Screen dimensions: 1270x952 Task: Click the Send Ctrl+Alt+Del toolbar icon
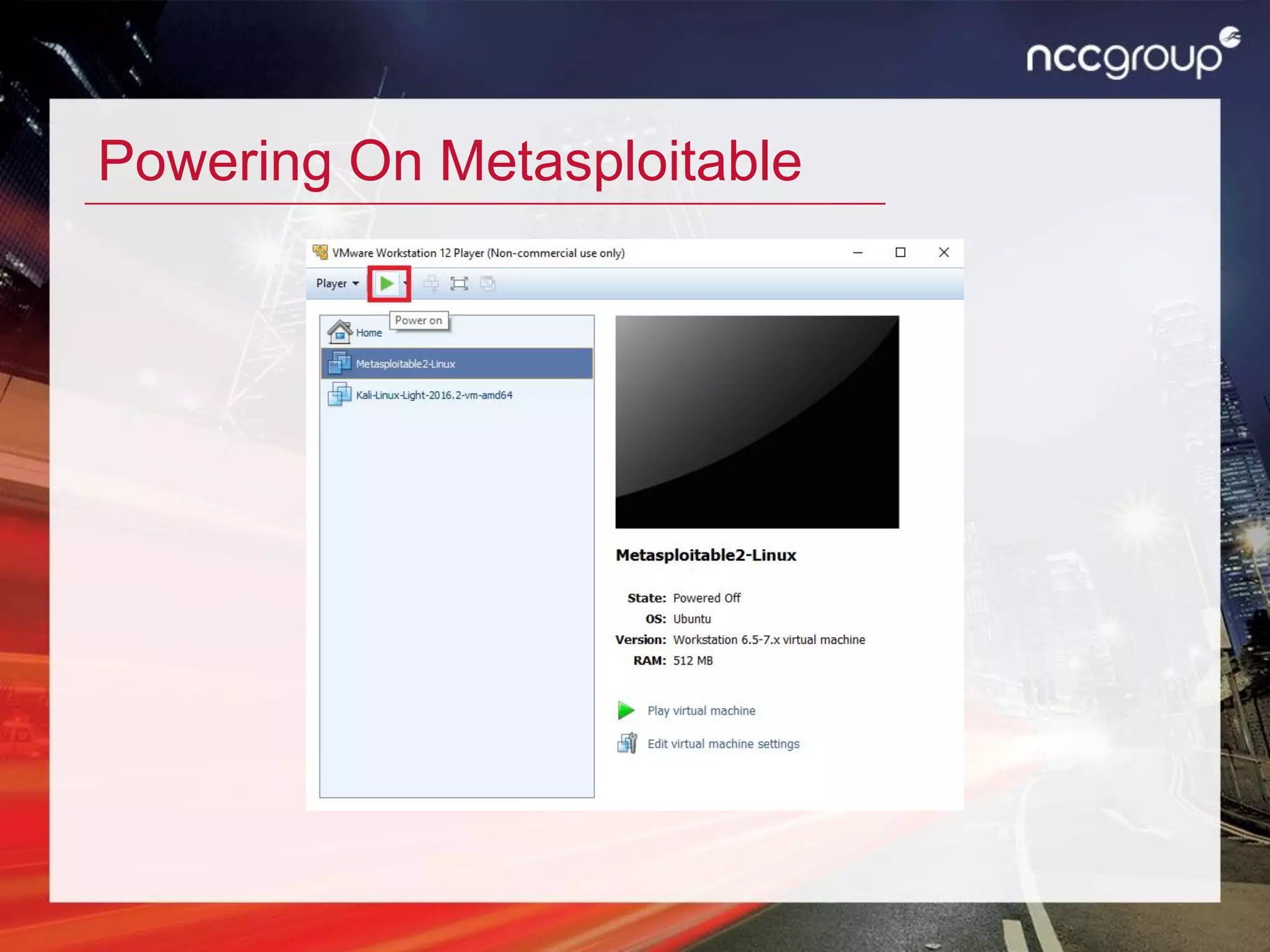click(430, 284)
